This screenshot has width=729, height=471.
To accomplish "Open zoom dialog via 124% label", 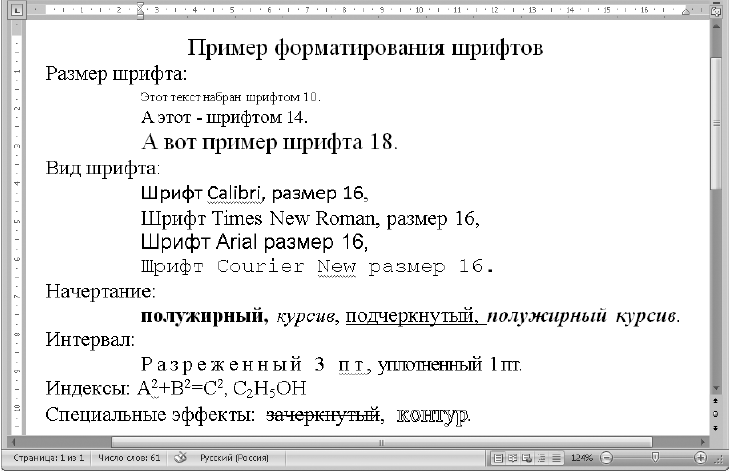I will coord(582,458).
